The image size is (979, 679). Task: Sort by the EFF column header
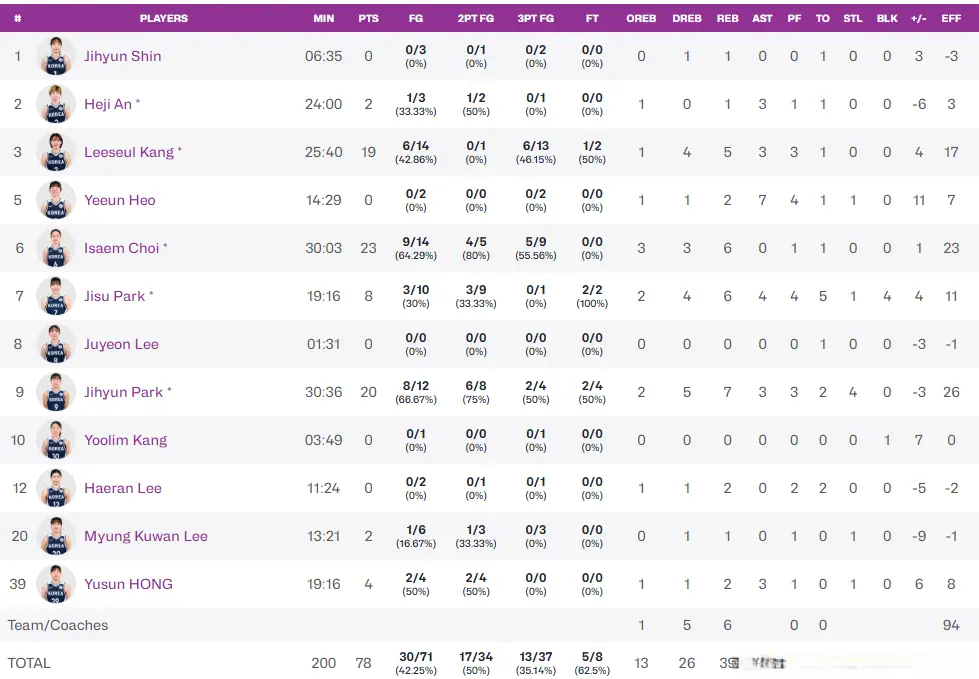point(951,19)
